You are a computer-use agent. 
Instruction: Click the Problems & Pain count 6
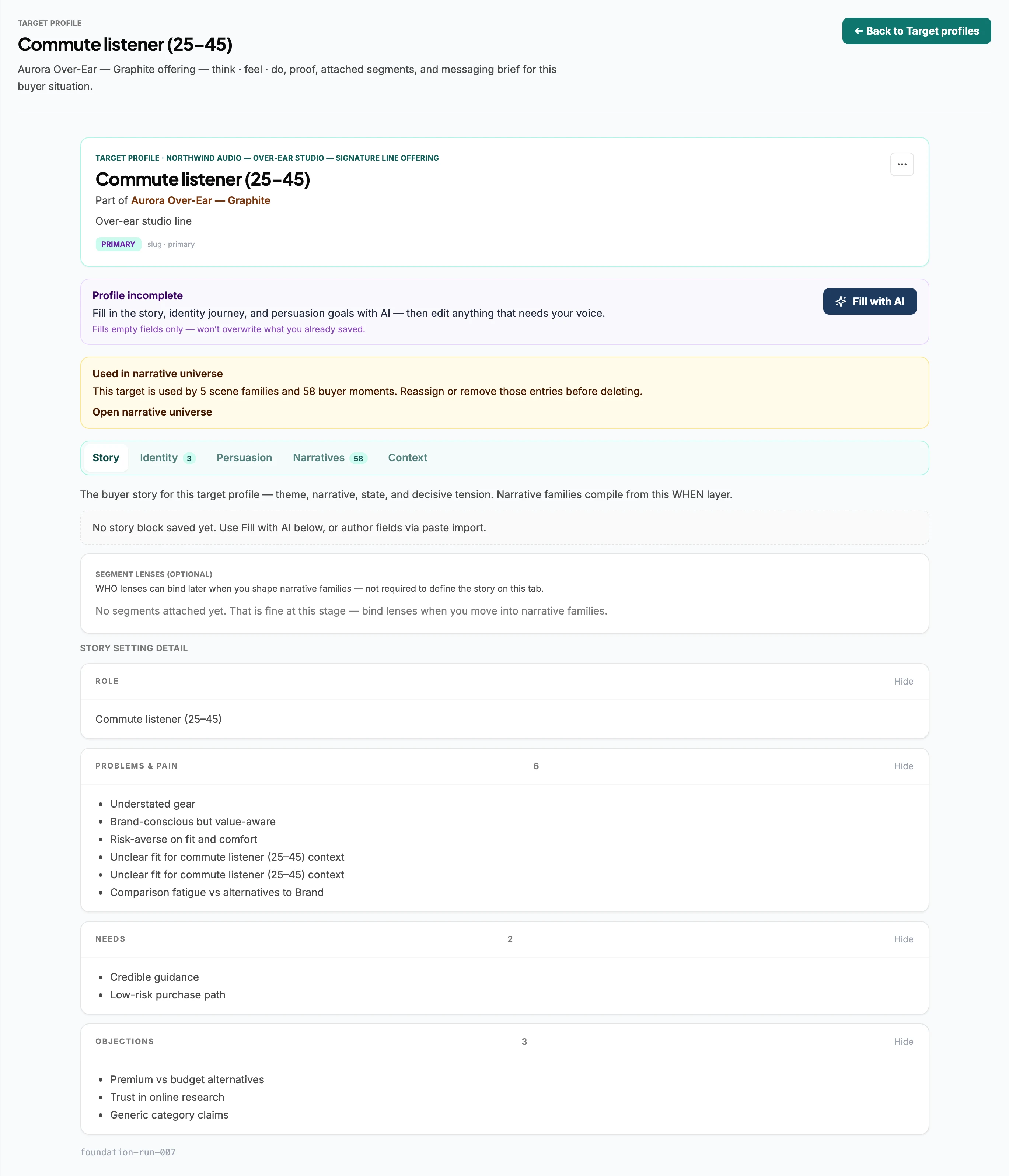click(x=536, y=766)
